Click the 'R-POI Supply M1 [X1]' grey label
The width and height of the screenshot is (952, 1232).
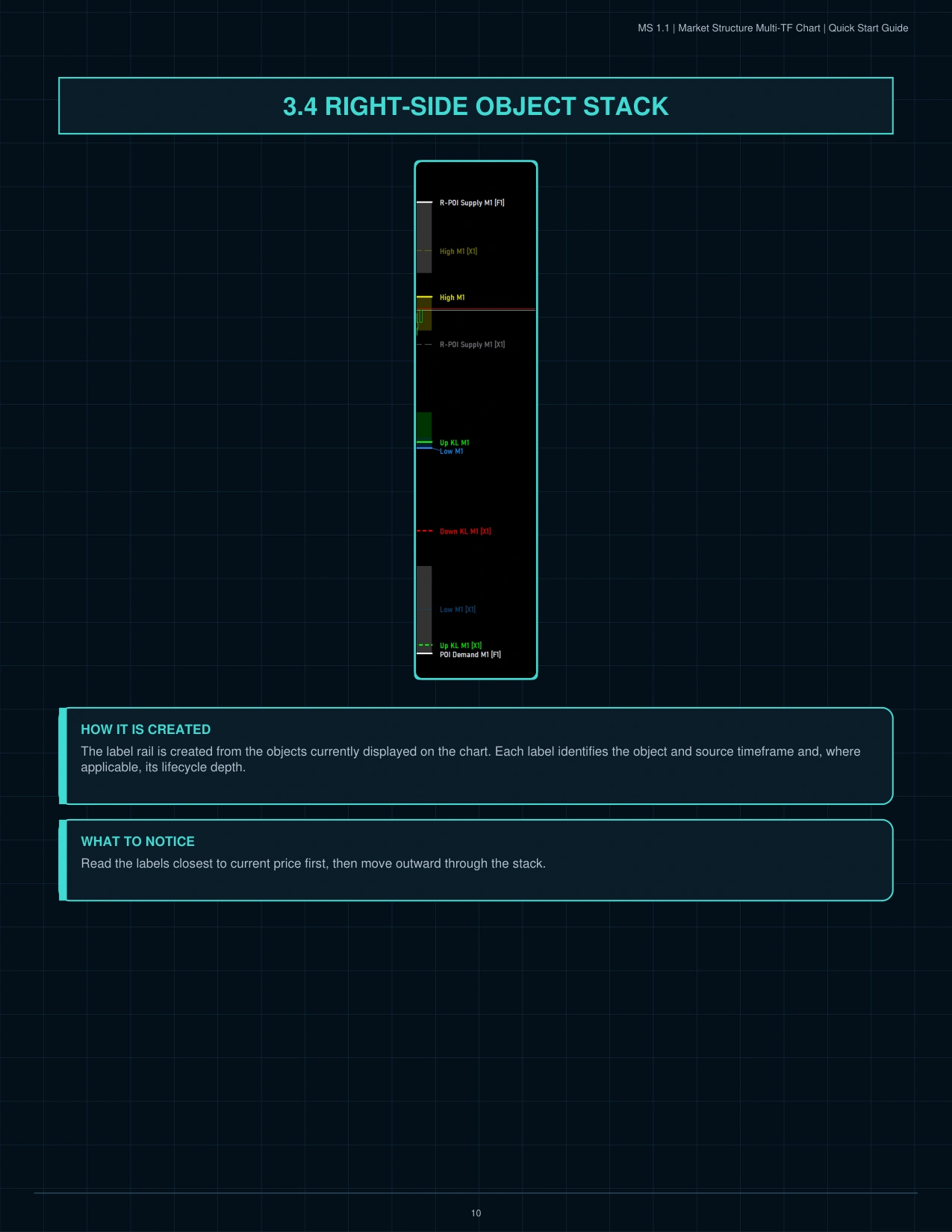pyautogui.click(x=472, y=345)
